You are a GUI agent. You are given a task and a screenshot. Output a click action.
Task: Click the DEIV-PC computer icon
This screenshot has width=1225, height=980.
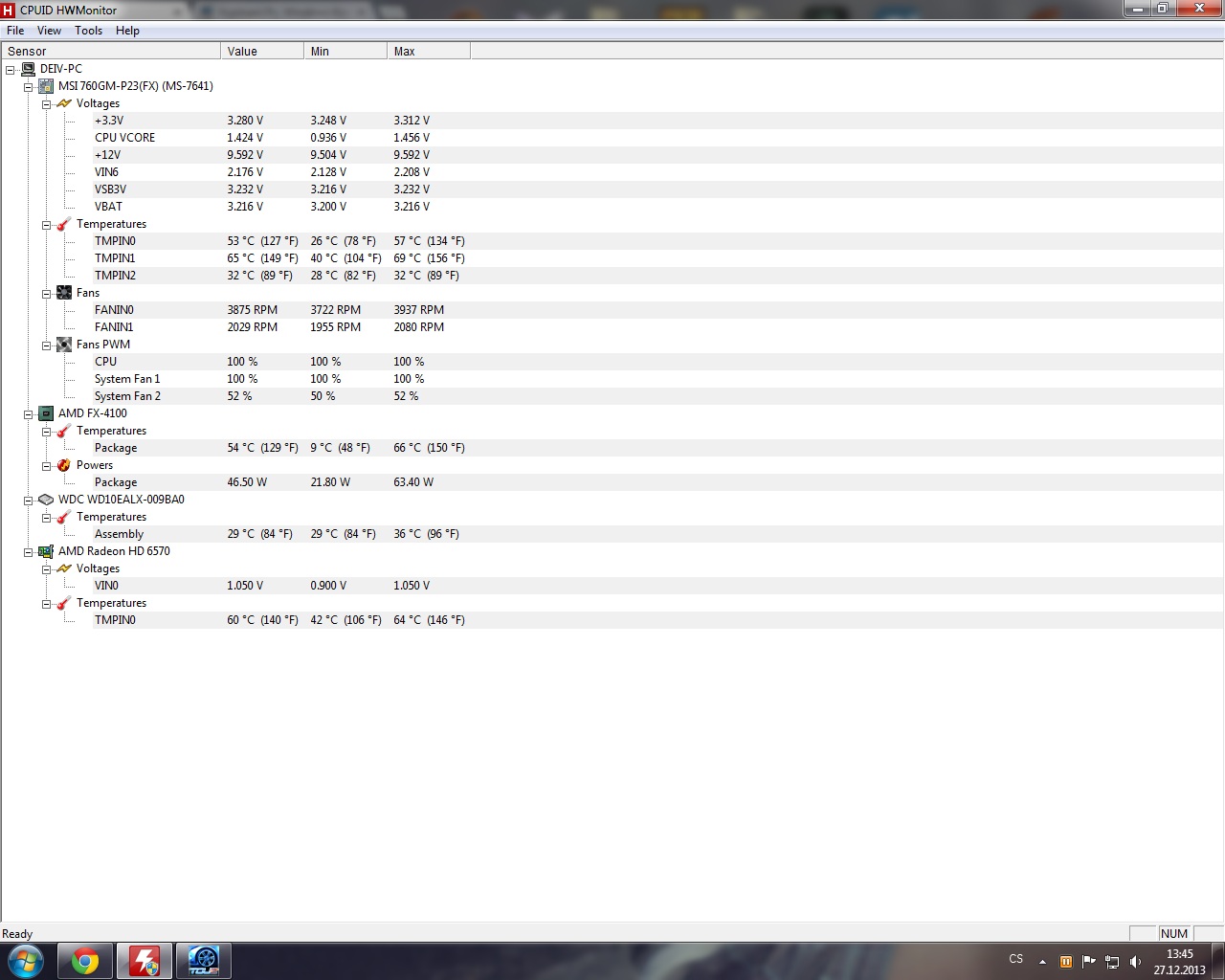(x=28, y=69)
